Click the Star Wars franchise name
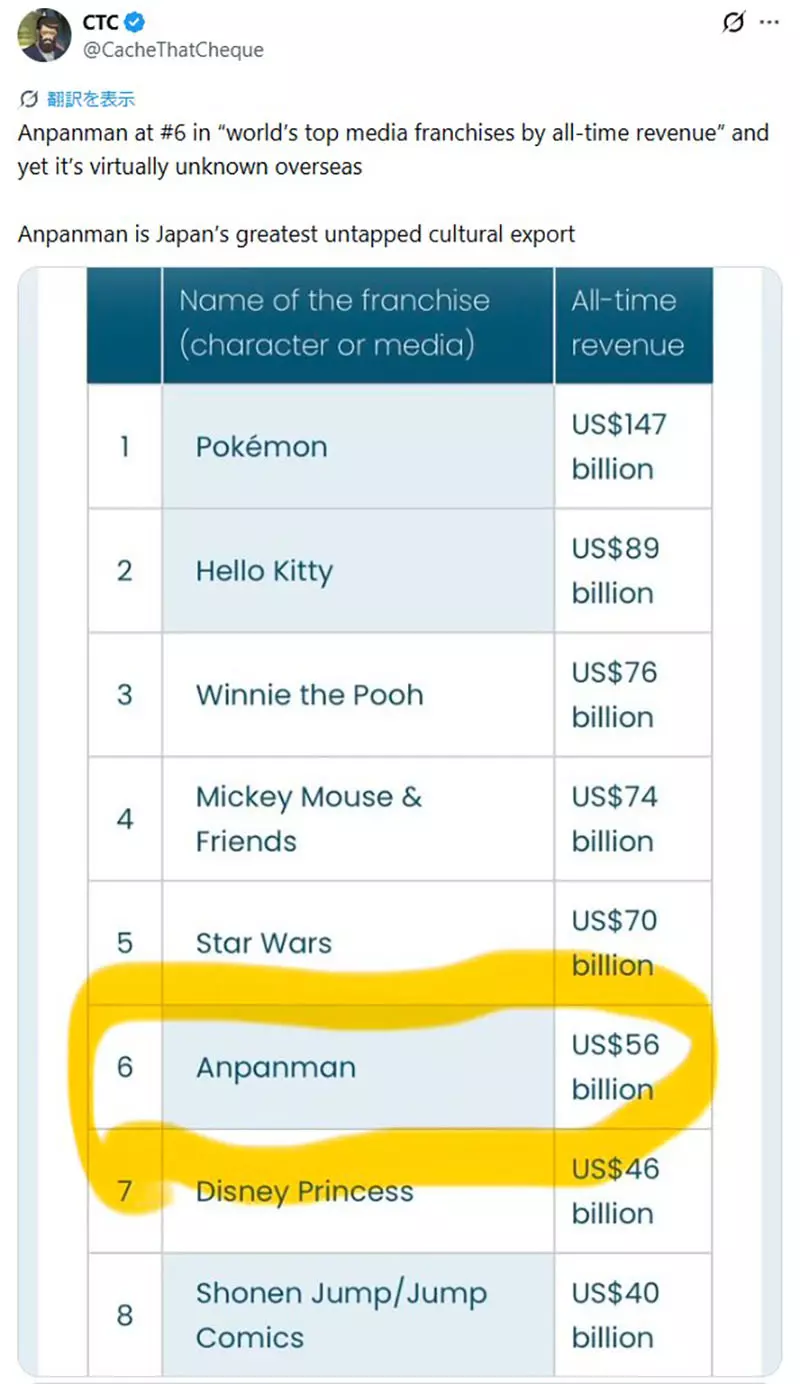The height and width of the screenshot is (1384, 800). pos(263,943)
